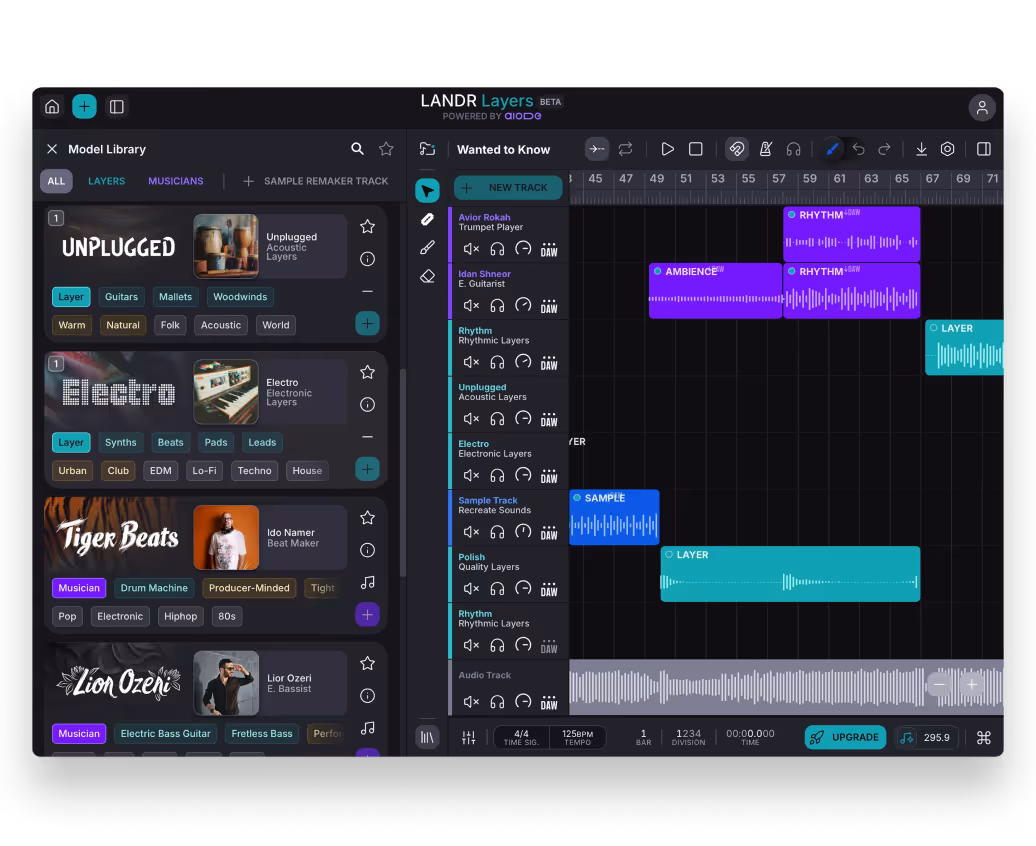
Task: Solo the Idan Shneor E. Guitarist track
Action: [498, 306]
